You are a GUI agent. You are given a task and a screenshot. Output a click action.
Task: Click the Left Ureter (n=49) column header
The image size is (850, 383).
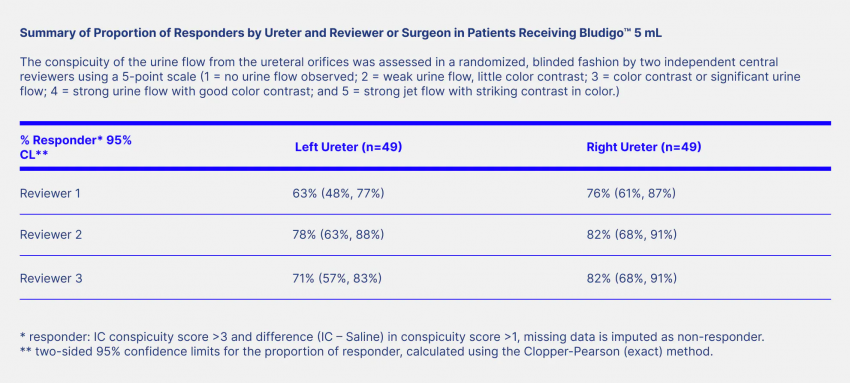(x=348, y=147)
